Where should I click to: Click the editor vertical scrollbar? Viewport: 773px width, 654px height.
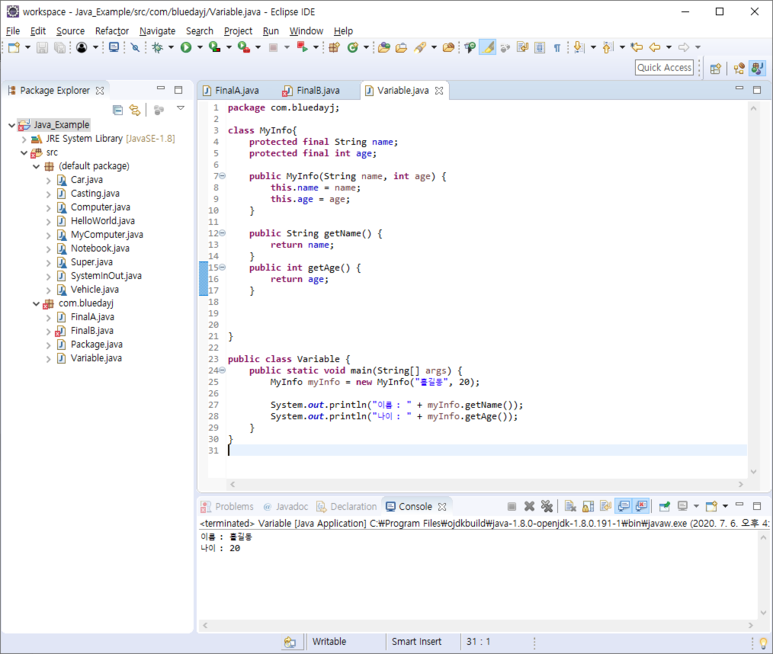tap(753, 290)
